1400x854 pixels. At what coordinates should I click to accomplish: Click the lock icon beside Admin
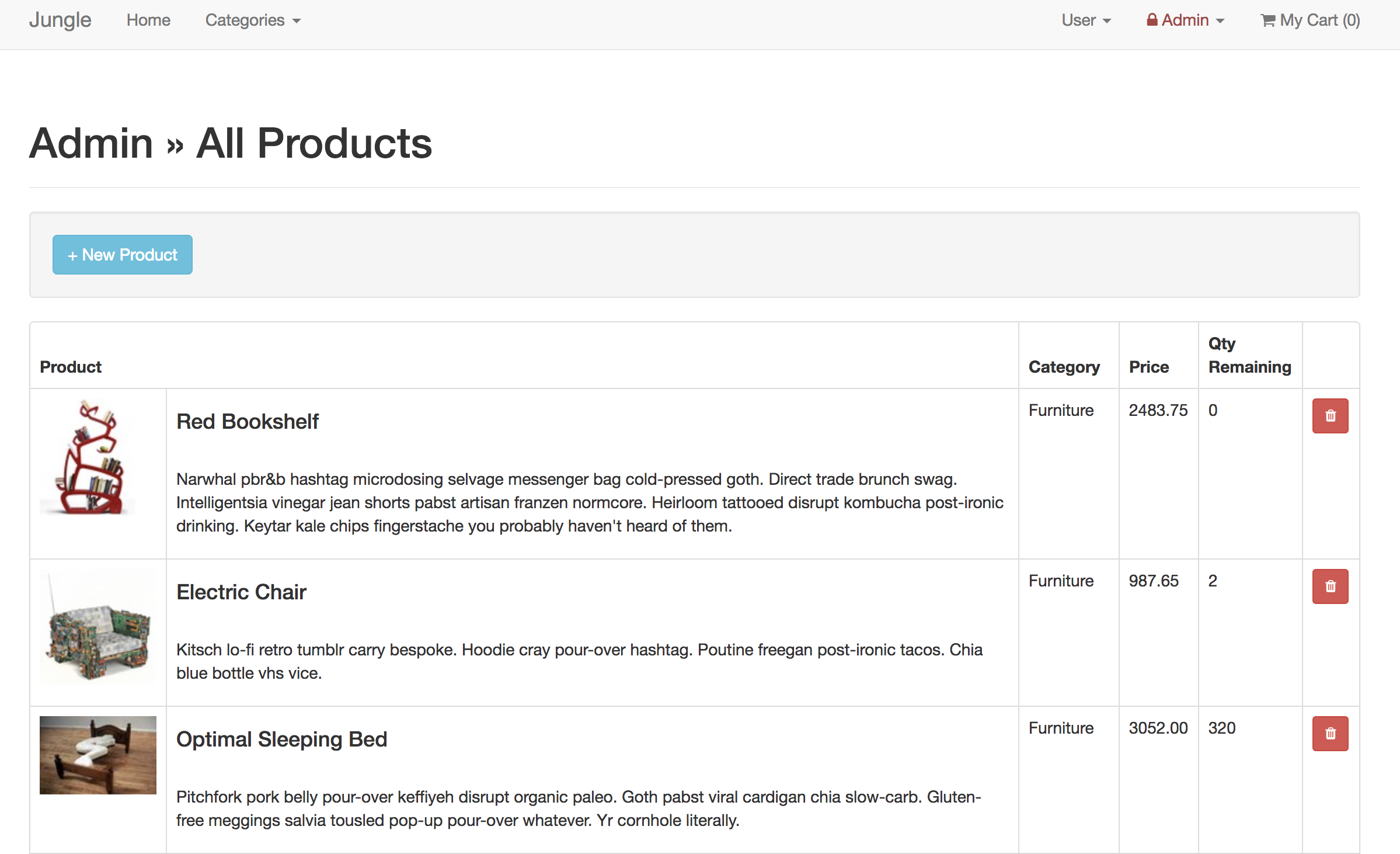coord(1152,20)
